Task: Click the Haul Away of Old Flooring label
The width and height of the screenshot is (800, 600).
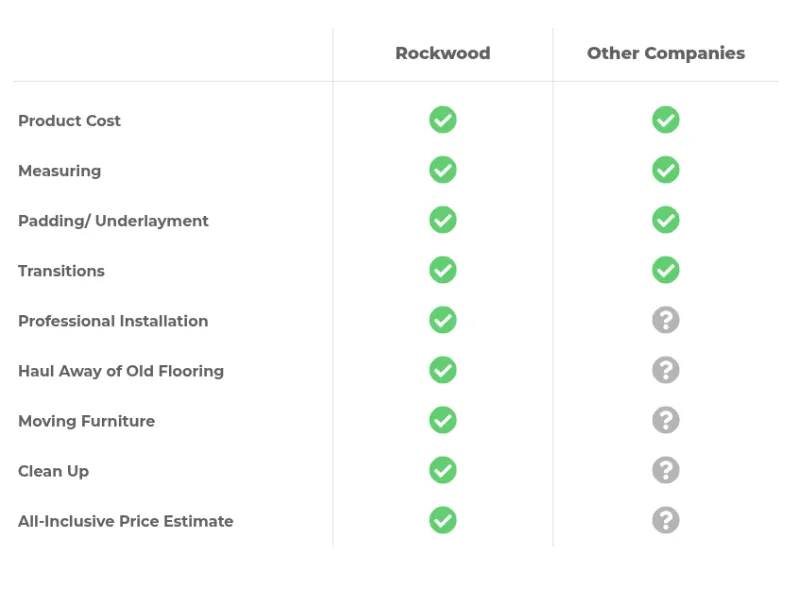Action: [121, 371]
